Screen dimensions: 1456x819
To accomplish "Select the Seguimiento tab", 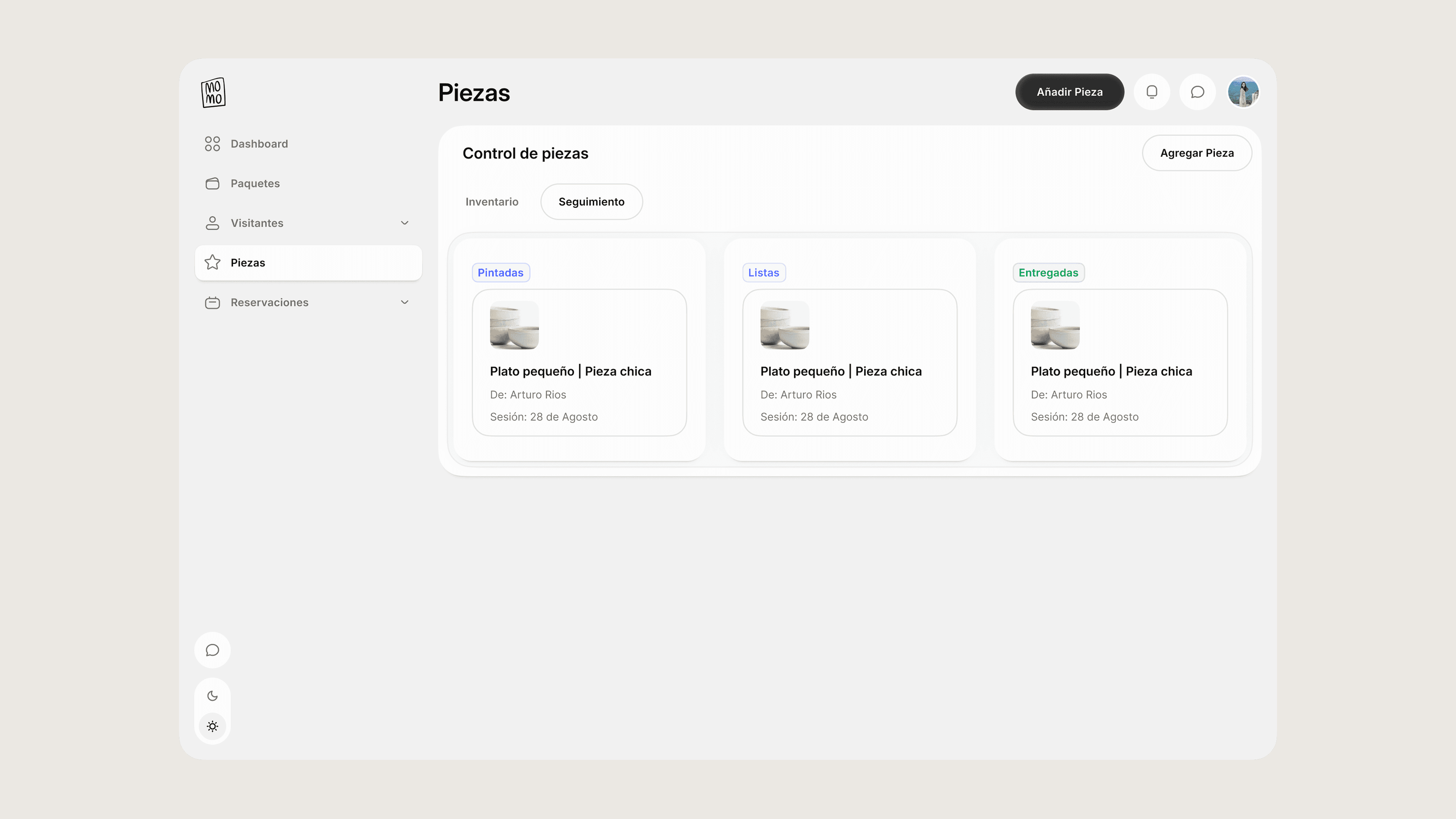I will tap(591, 202).
